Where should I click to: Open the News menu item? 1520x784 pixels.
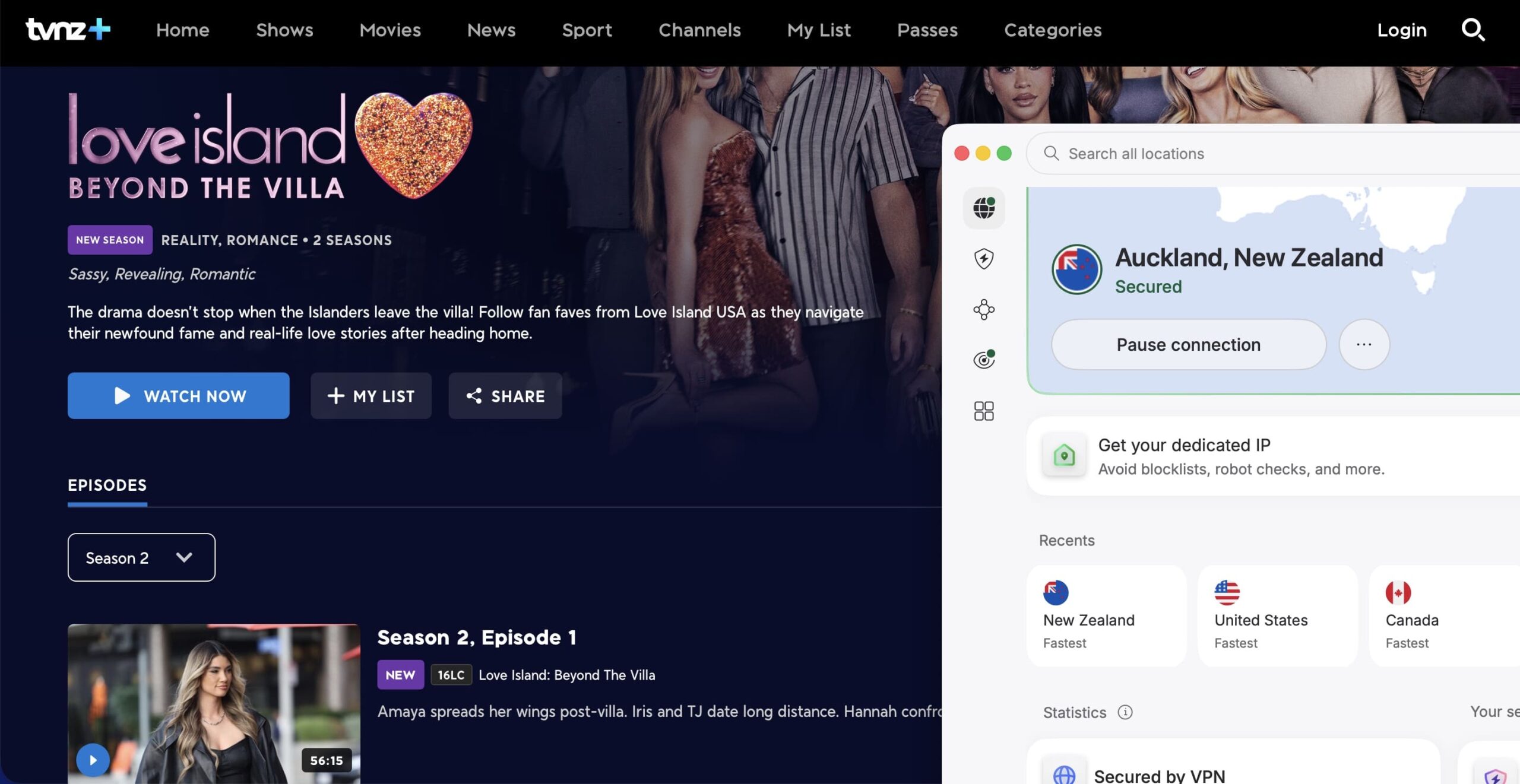point(491,30)
